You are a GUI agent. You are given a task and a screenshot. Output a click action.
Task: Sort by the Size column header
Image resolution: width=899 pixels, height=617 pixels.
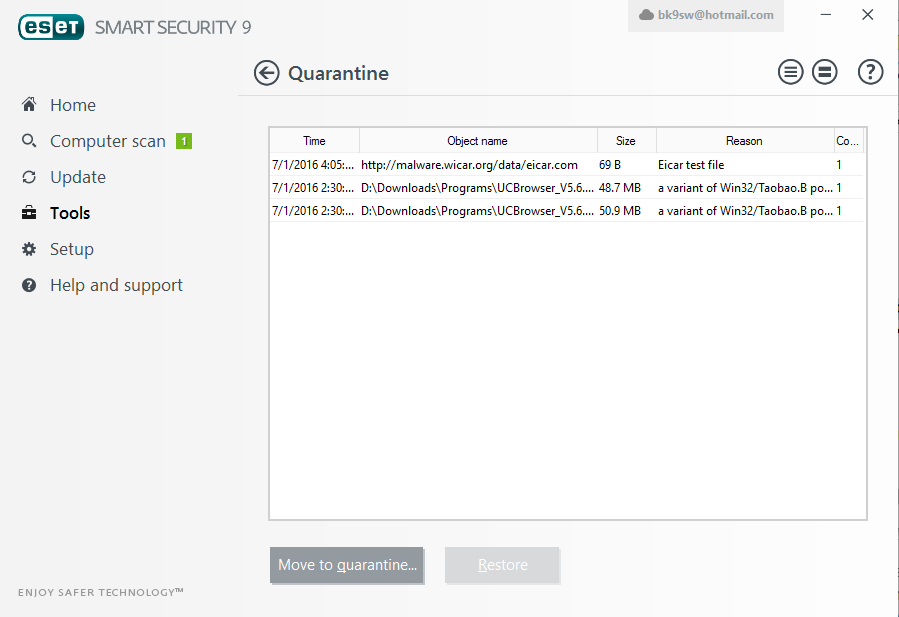coord(626,141)
